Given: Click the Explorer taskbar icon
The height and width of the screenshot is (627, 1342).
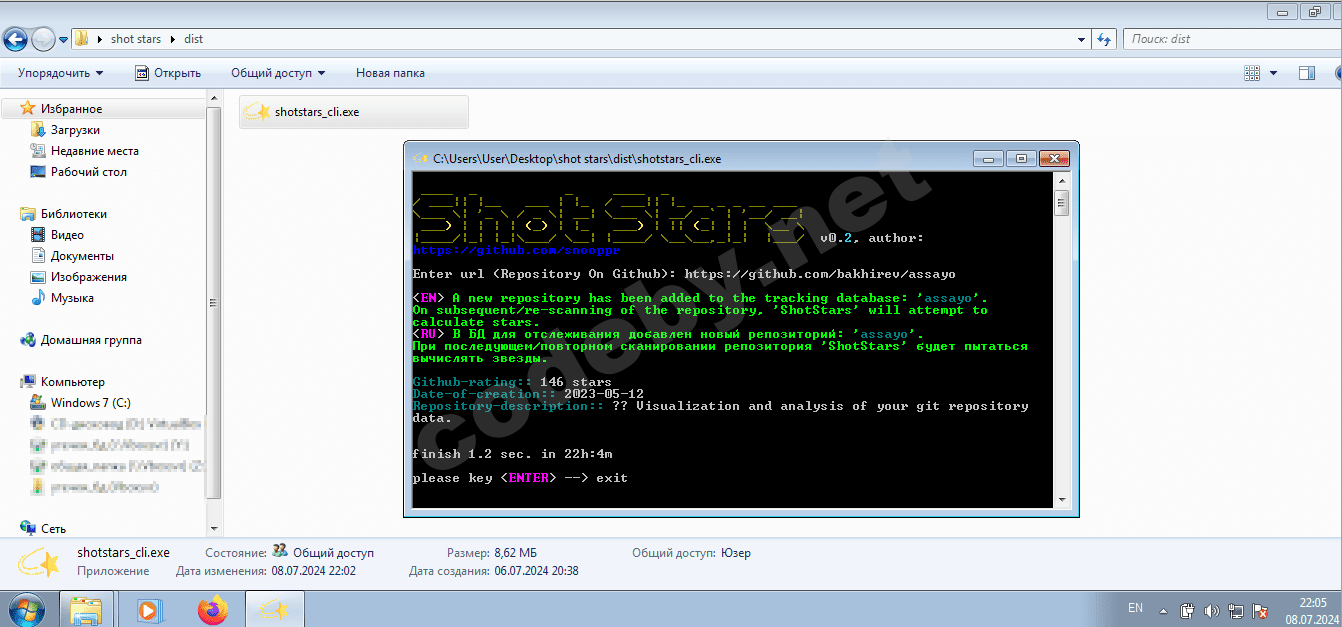Looking at the screenshot, I should 86,609.
